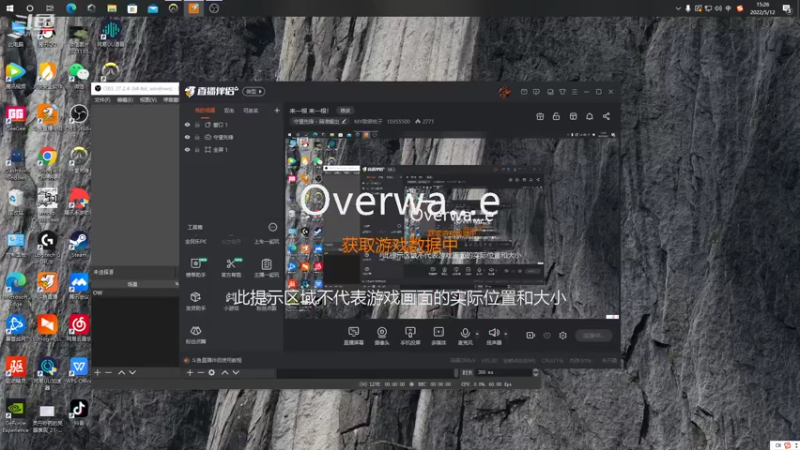Open the hamburger menu in Douyu title bar

tap(574, 92)
